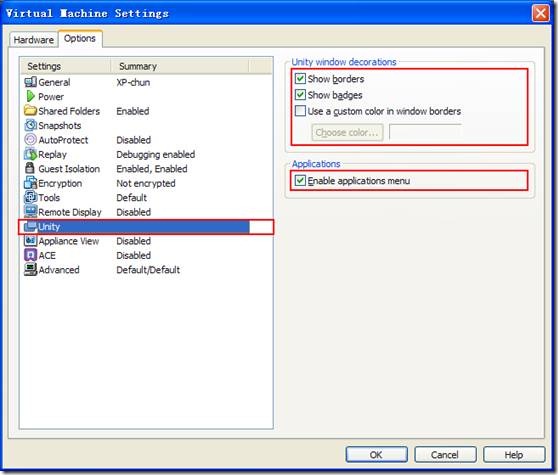The image size is (558, 475).
Task: Open Help for this dialog
Action: tap(514, 454)
